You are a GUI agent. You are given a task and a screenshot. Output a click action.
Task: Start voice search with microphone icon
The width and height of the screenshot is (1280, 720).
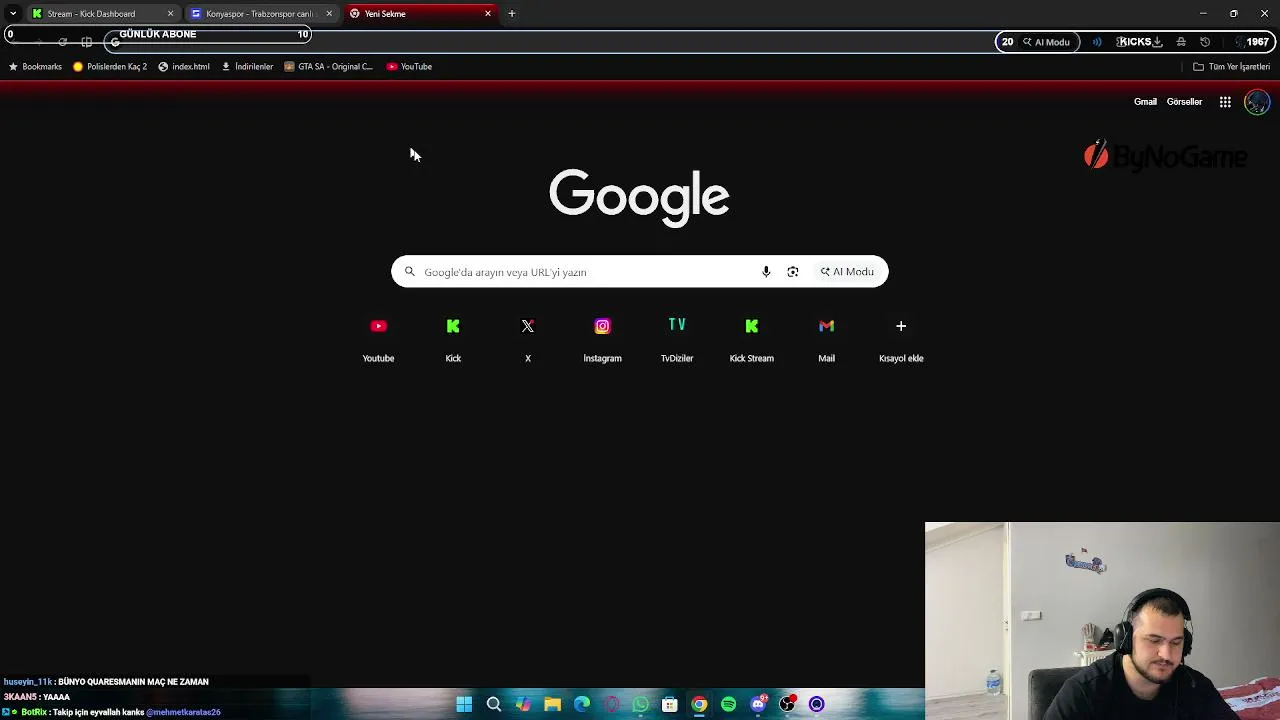click(766, 272)
